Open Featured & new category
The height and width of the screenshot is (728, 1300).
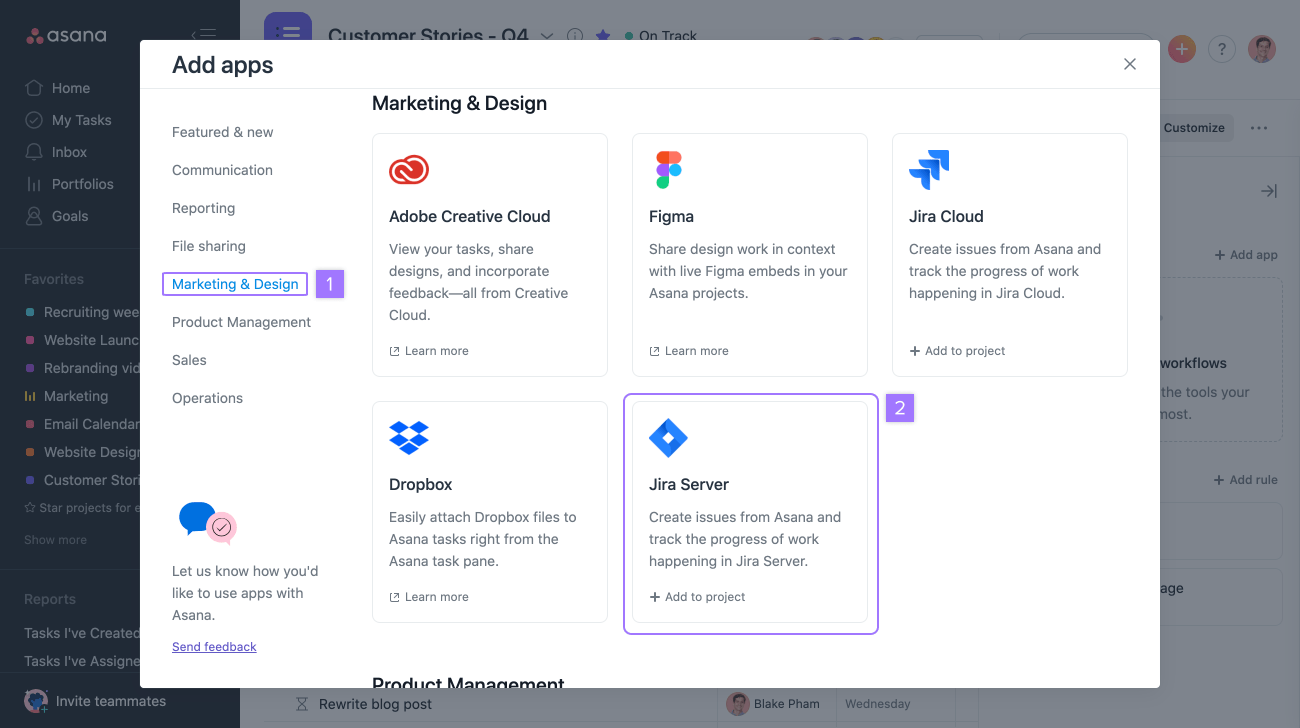click(x=222, y=132)
